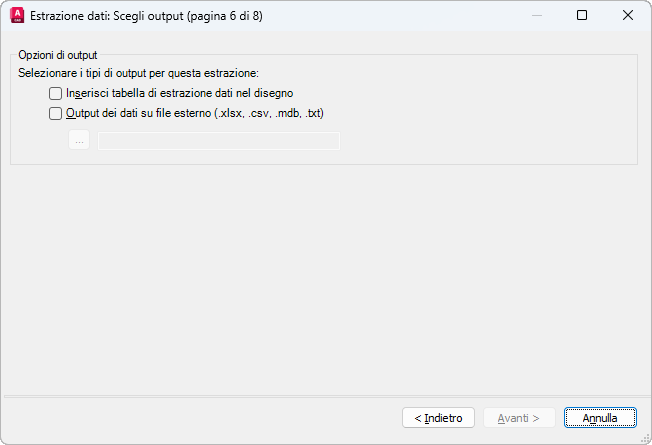
Task: Maximize the Estrazione dati dialog
Action: (x=582, y=15)
